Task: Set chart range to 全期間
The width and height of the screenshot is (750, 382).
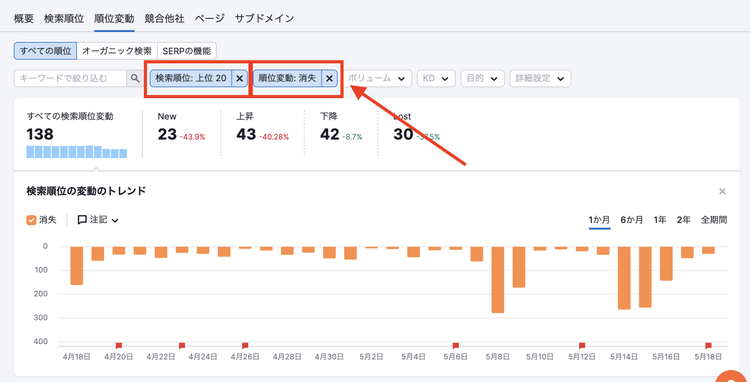Action: pyautogui.click(x=714, y=220)
